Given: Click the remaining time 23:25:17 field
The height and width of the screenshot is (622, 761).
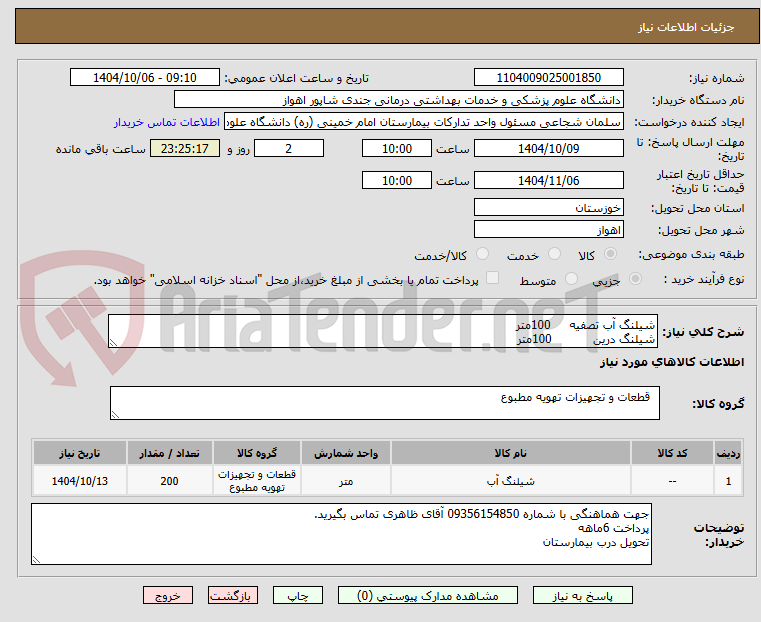Looking at the screenshot, I should coord(185,148).
